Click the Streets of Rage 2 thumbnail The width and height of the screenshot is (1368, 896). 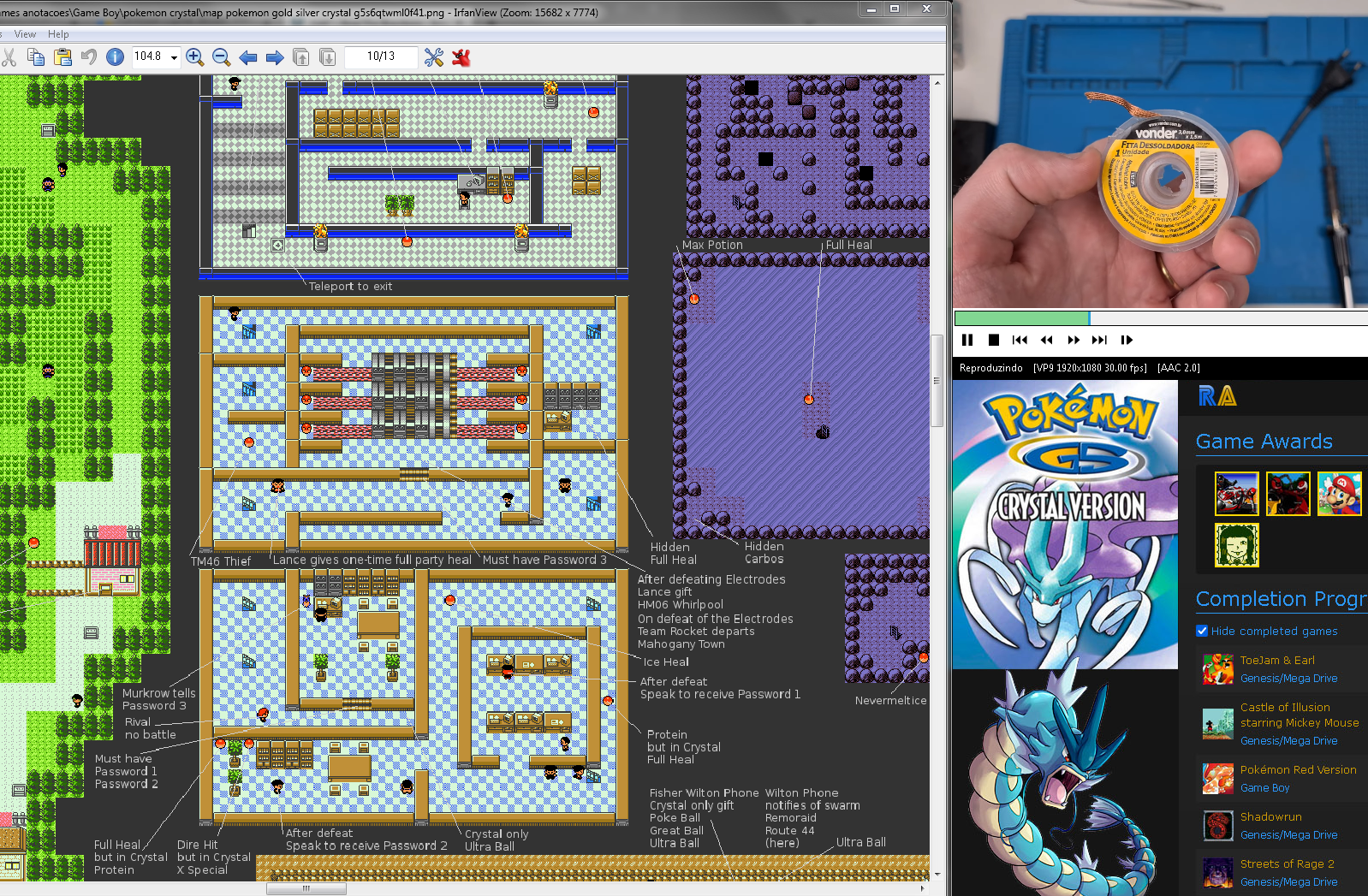point(1218,873)
